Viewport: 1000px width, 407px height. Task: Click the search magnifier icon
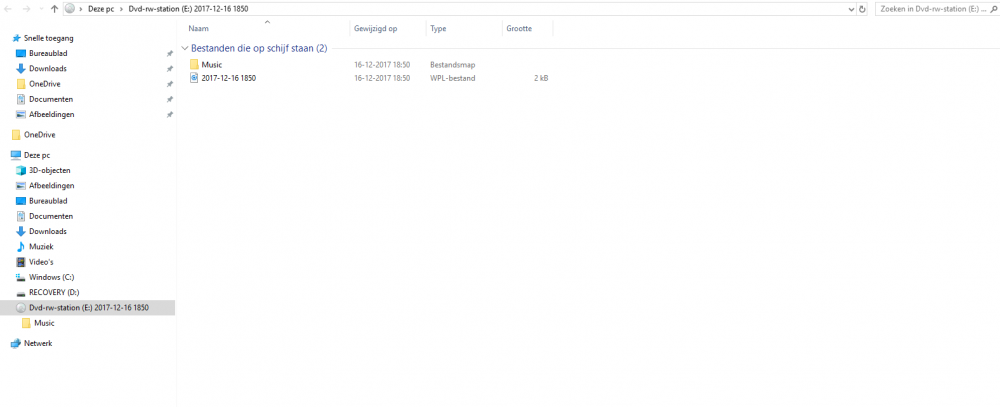click(994, 10)
